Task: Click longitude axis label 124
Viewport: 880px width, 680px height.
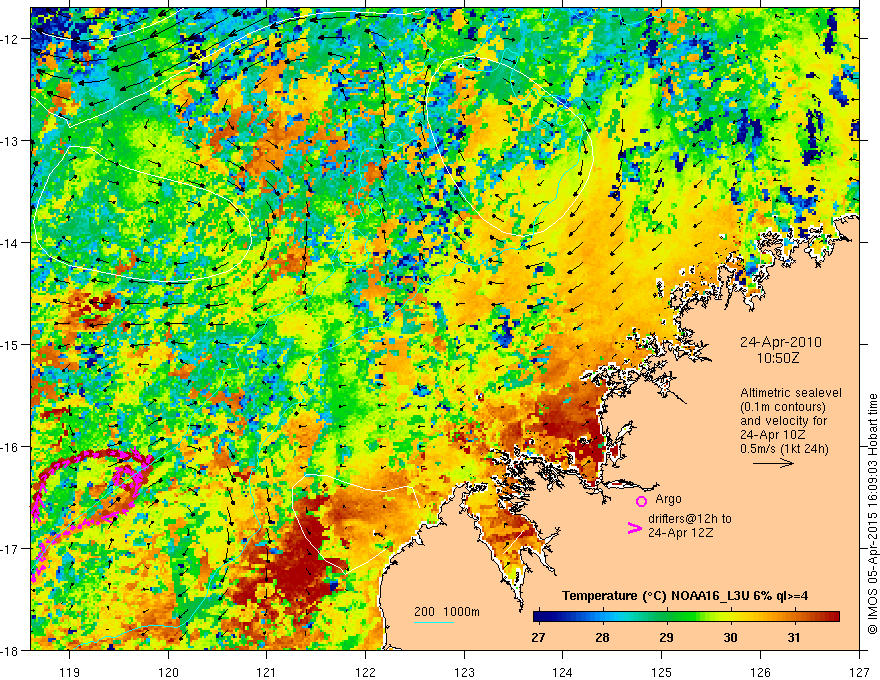Action: pos(563,672)
